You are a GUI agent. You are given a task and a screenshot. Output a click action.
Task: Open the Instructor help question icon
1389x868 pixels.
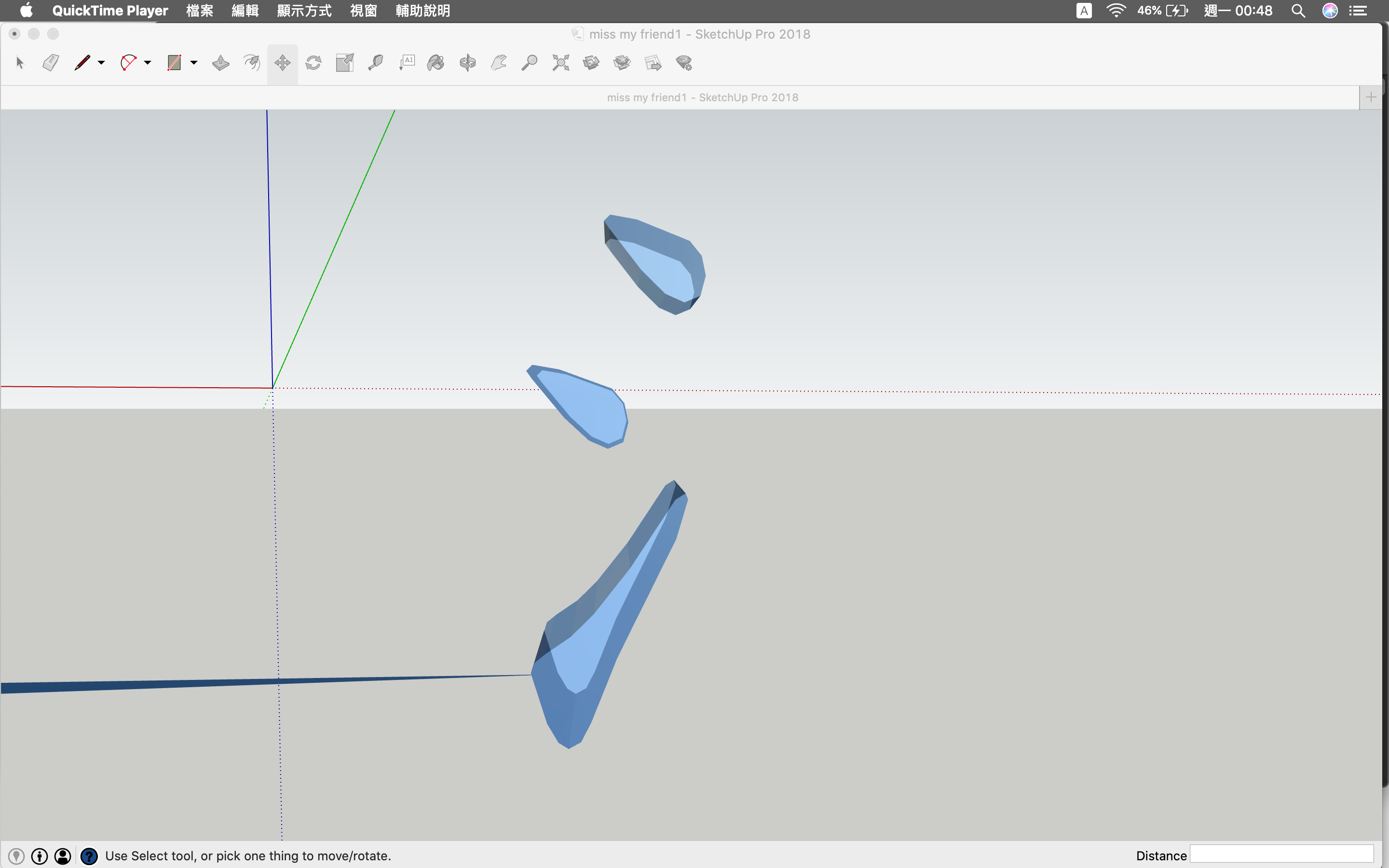(x=89, y=856)
